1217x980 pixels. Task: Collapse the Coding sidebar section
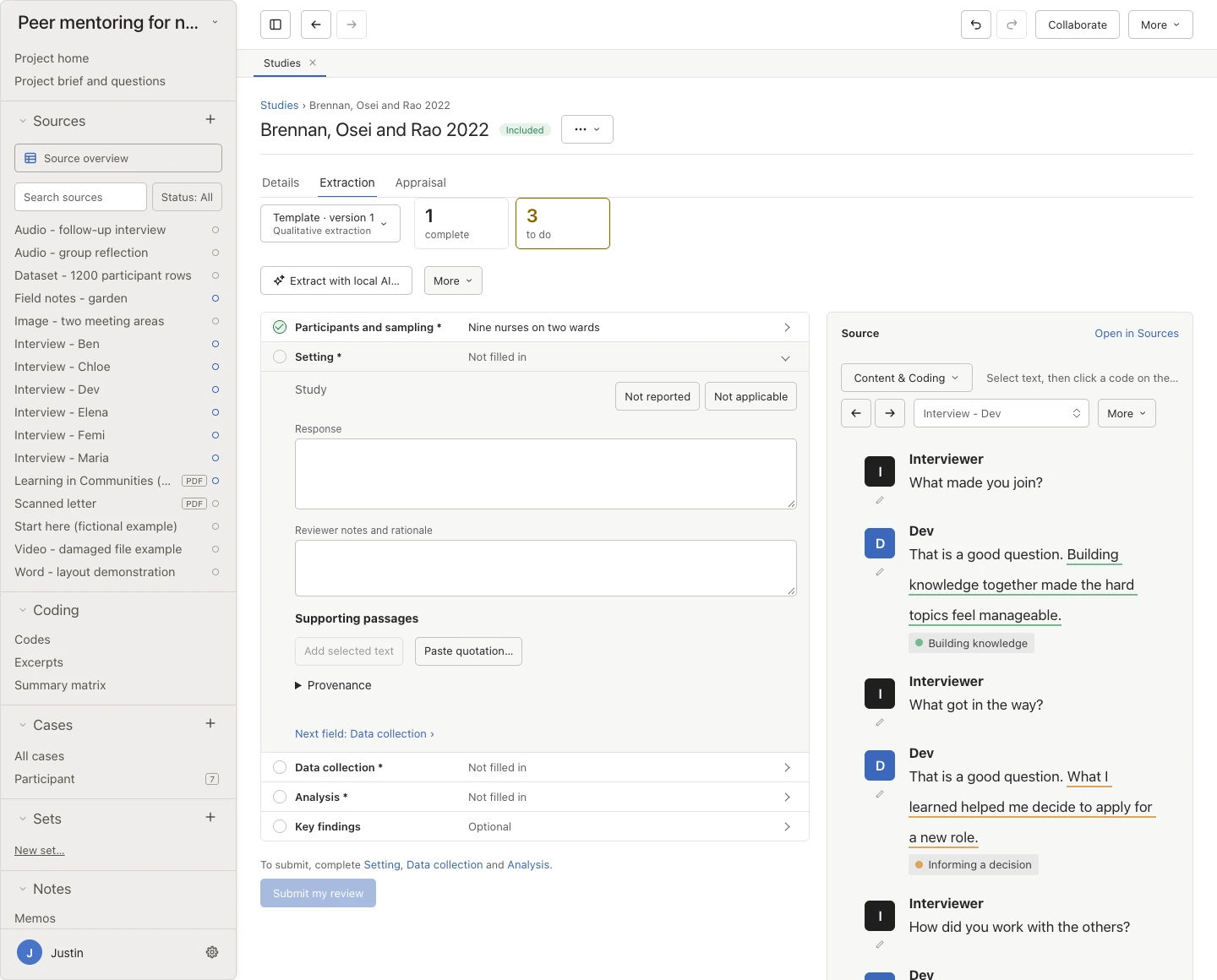[x=23, y=610]
